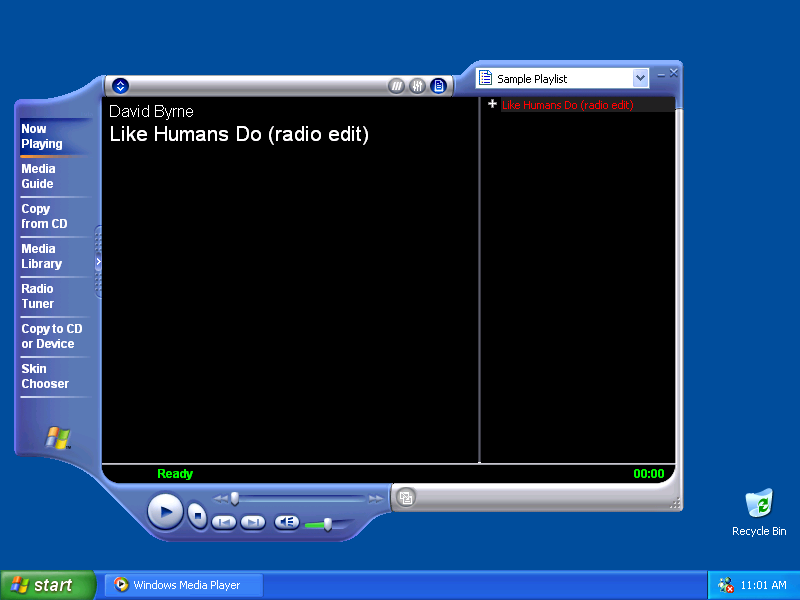The height and width of the screenshot is (600, 800).
Task: Open the Sample Playlist dropdown arrow
Action: pos(640,79)
